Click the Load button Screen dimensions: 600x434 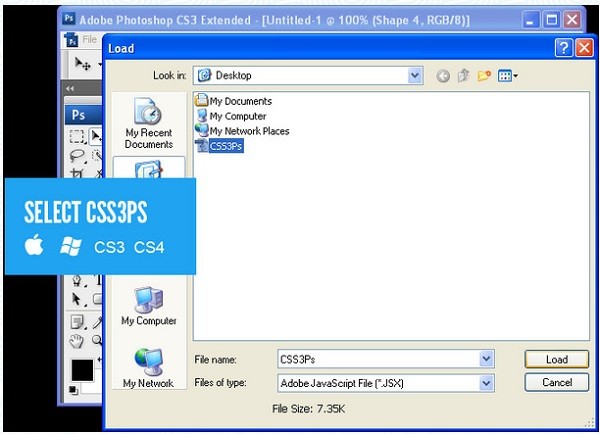[556, 359]
